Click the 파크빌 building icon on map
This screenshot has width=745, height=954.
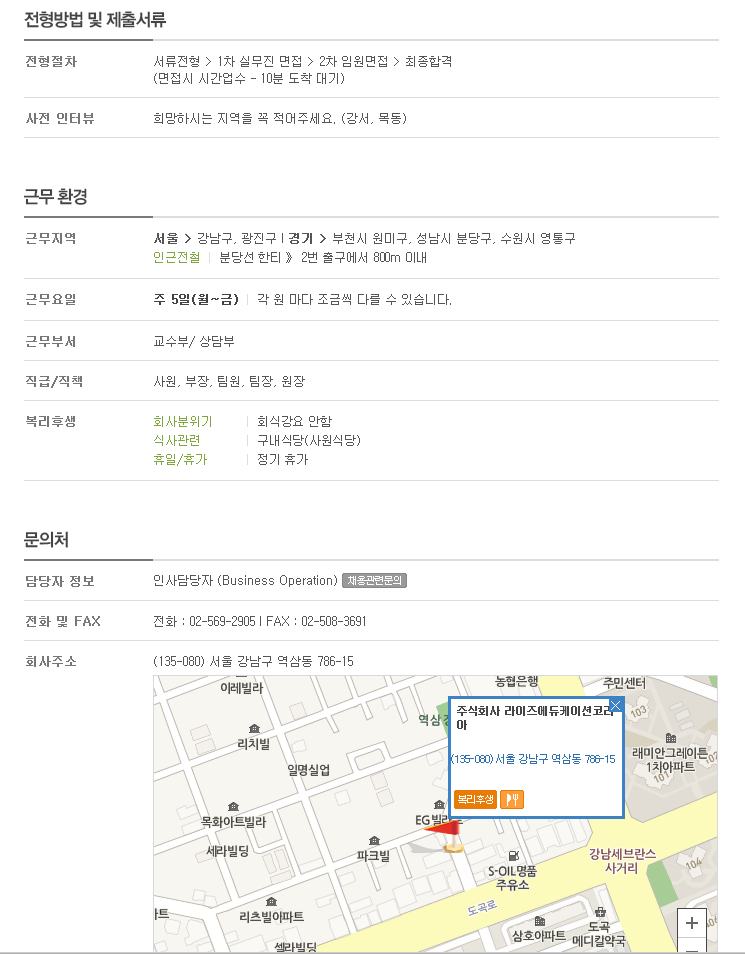(374, 840)
